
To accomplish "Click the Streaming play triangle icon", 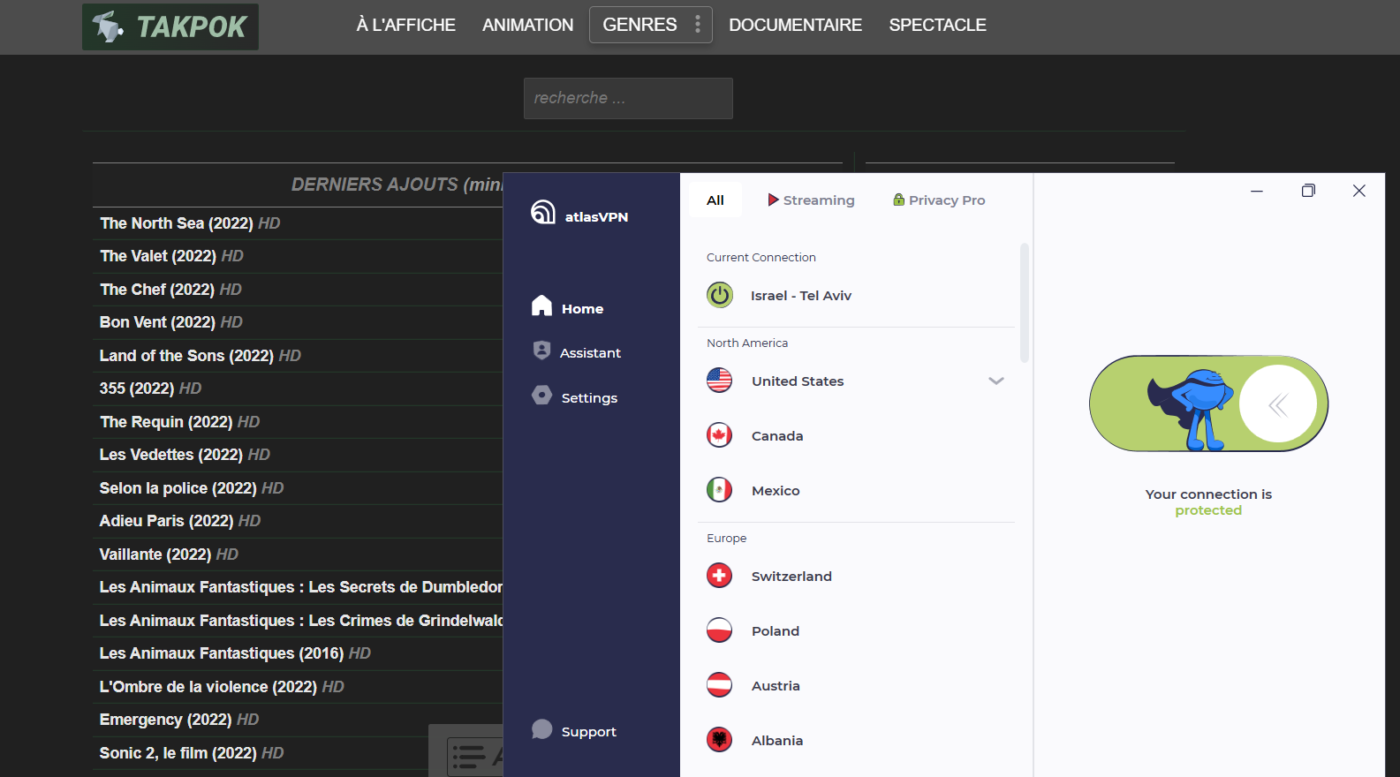I will (773, 200).
